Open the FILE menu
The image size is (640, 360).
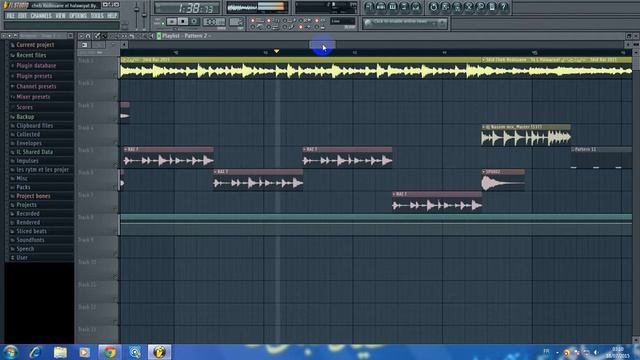click(x=11, y=16)
